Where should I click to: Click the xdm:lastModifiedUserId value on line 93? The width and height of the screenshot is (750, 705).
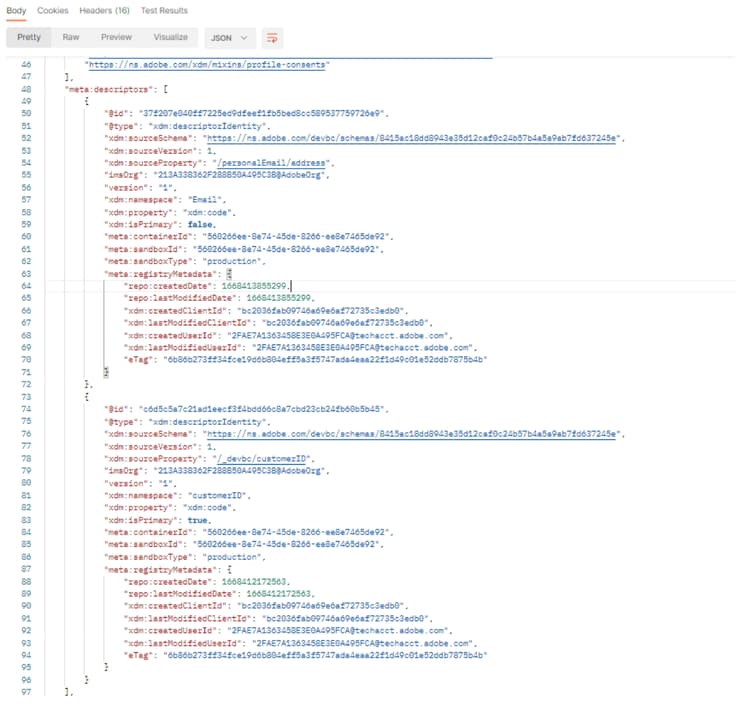pos(362,643)
